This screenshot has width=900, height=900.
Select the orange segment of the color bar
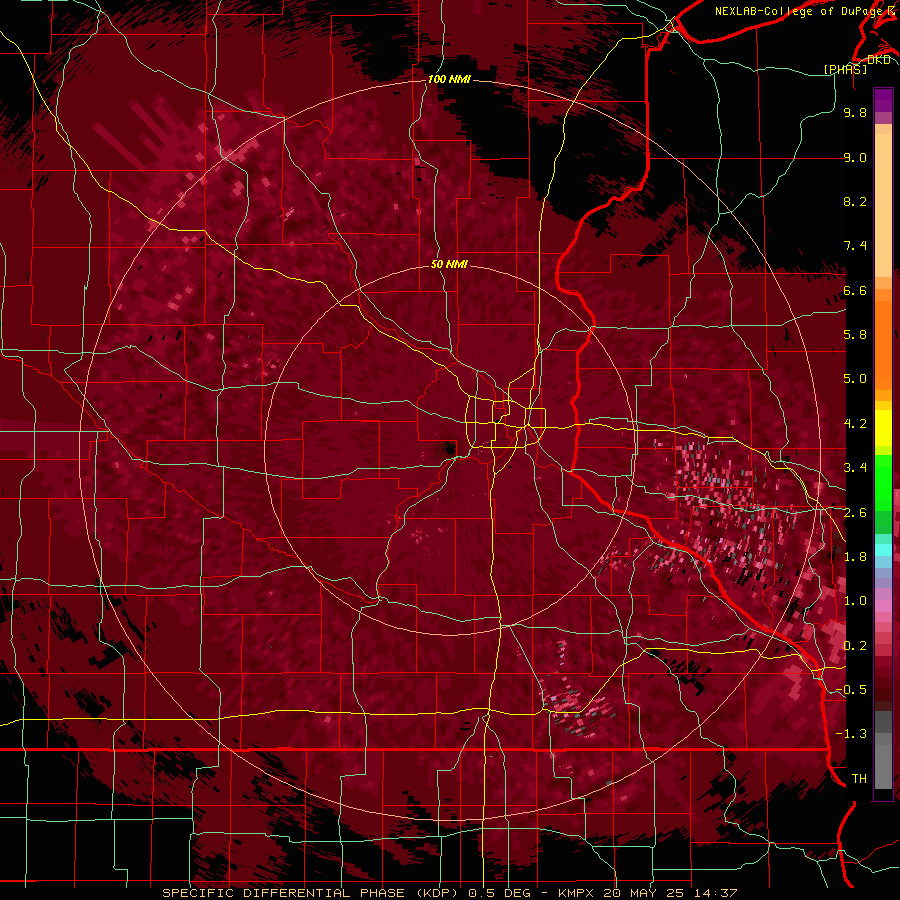pyautogui.click(x=883, y=344)
